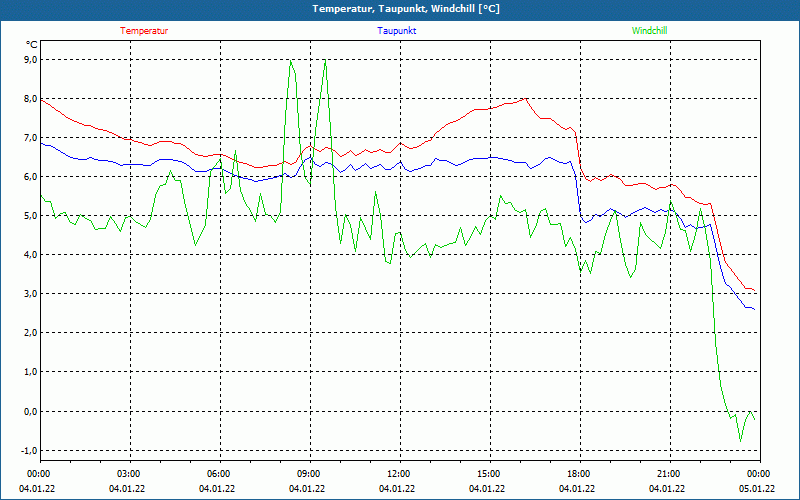The image size is (800, 500).
Task: Click the 04.01.22 date under 12:00
Action: [396, 488]
